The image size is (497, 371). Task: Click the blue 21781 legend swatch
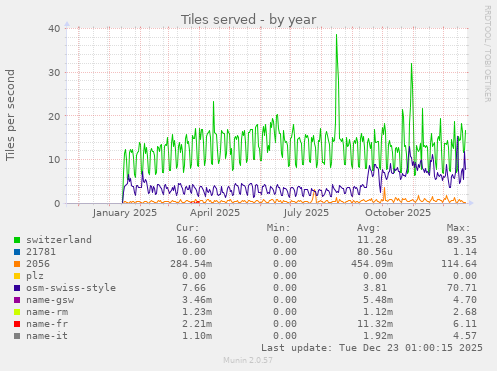click(17, 252)
